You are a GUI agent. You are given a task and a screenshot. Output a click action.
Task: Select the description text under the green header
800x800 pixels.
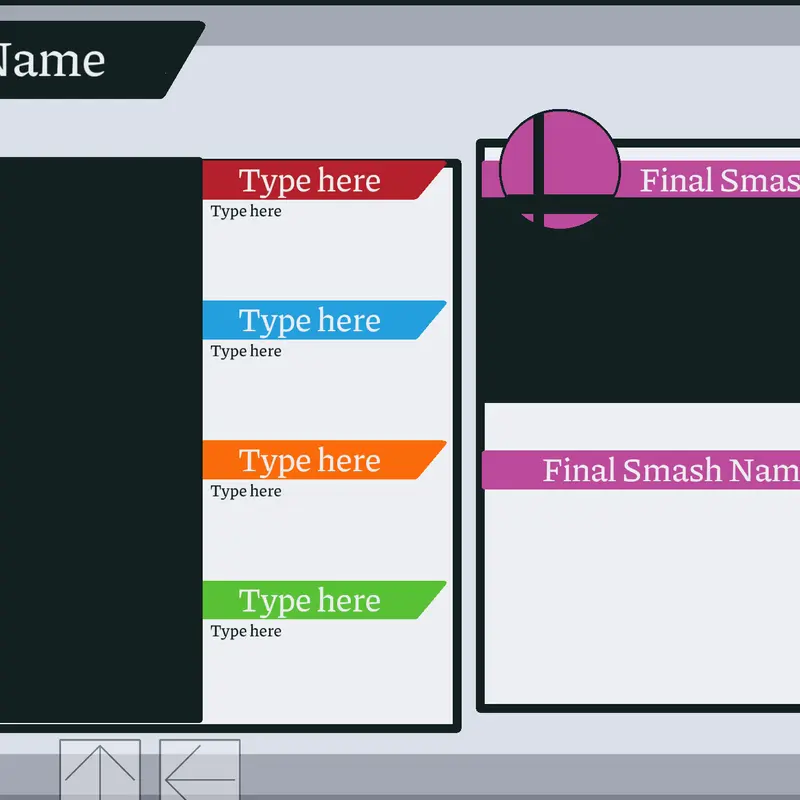coord(246,631)
